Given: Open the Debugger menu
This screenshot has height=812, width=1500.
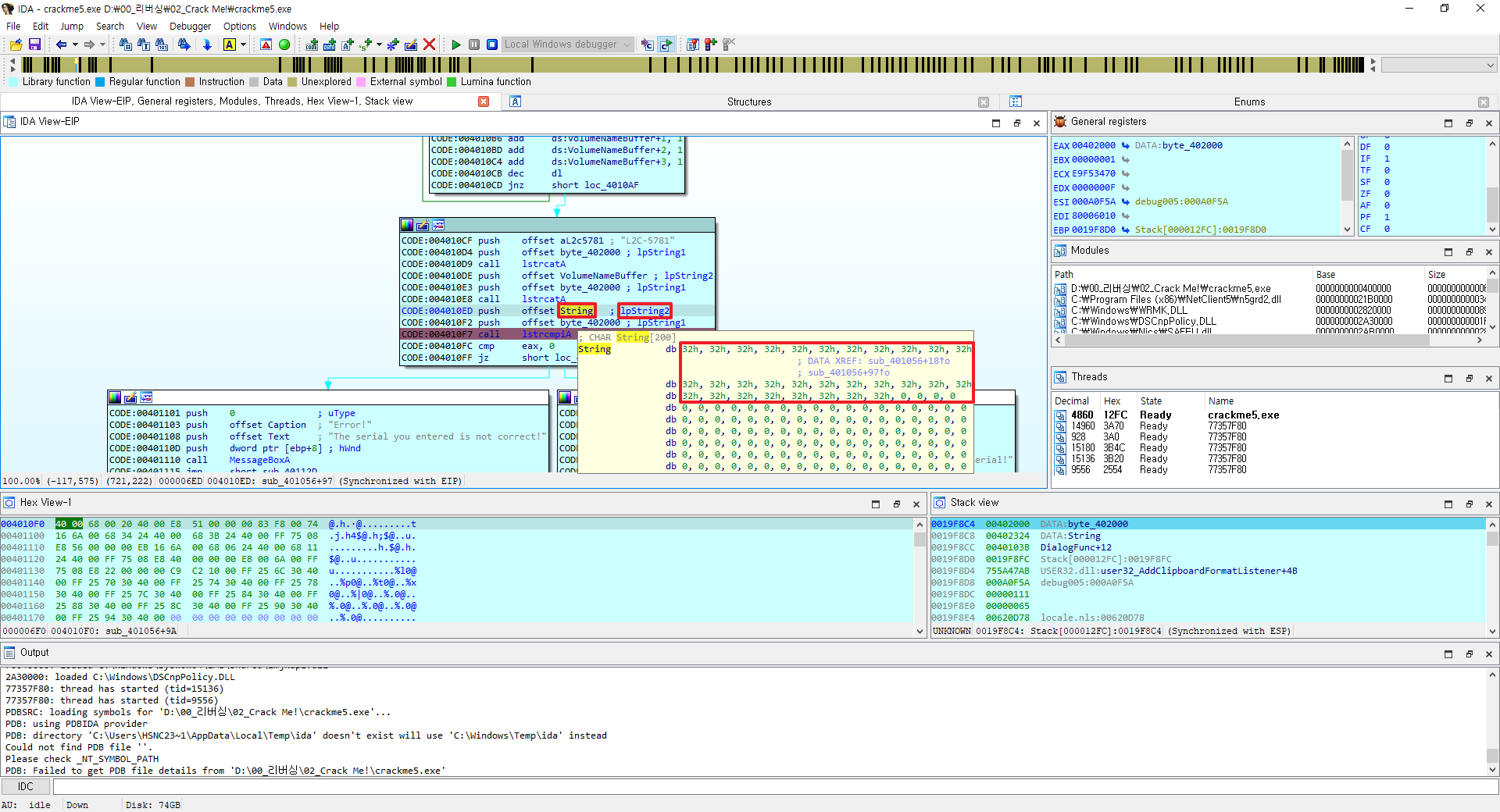Looking at the screenshot, I should 190,26.
